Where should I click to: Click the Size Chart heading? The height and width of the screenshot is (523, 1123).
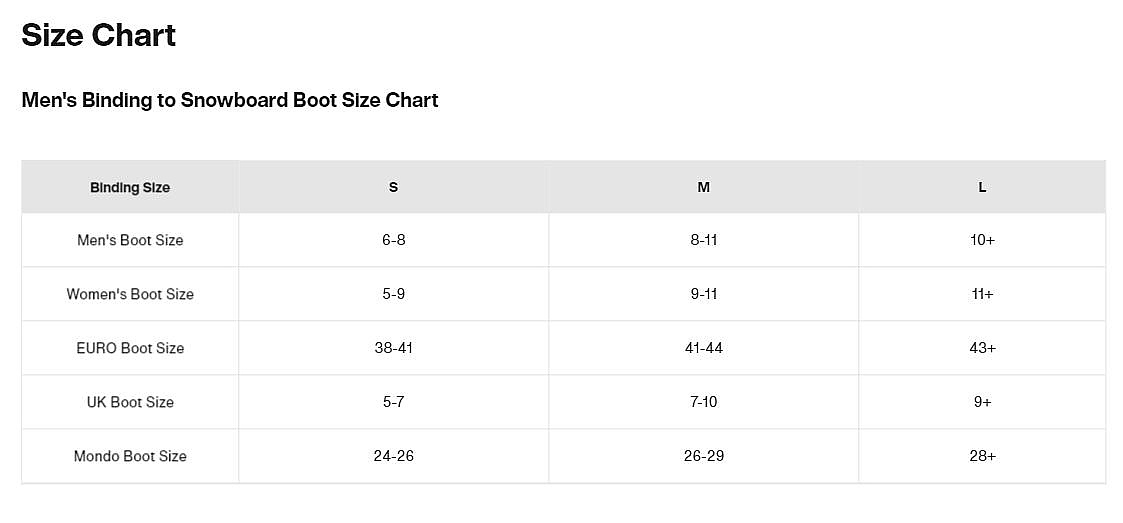(99, 36)
